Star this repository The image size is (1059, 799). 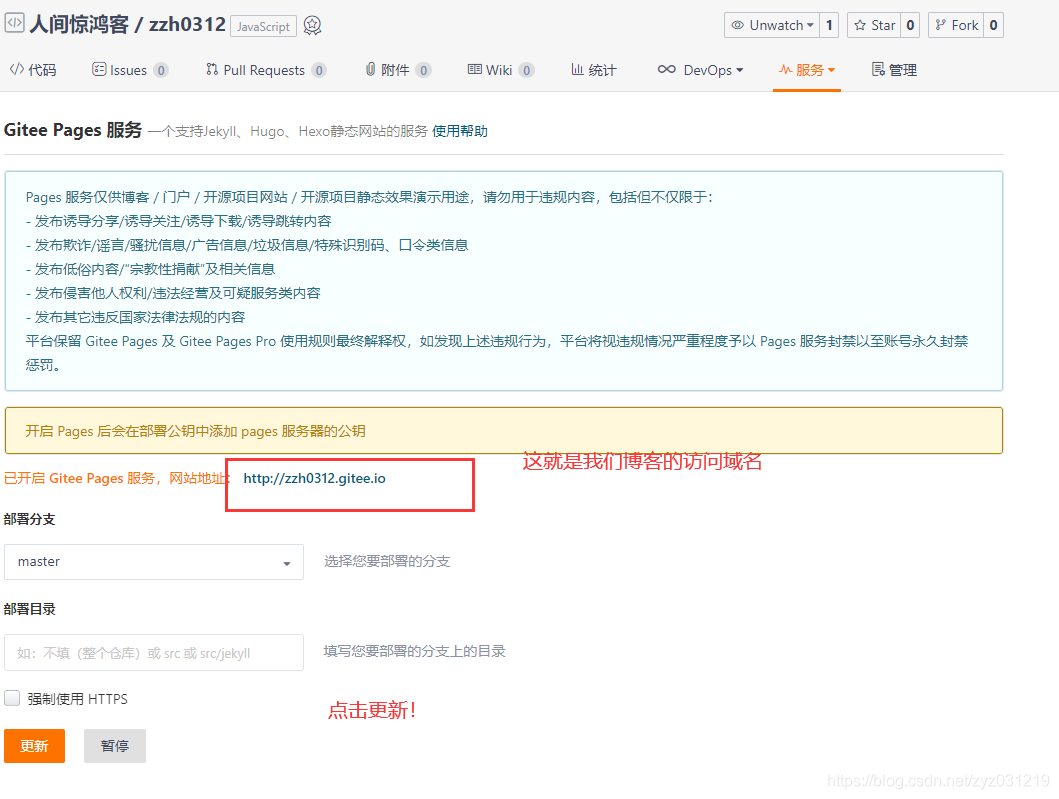coord(875,26)
